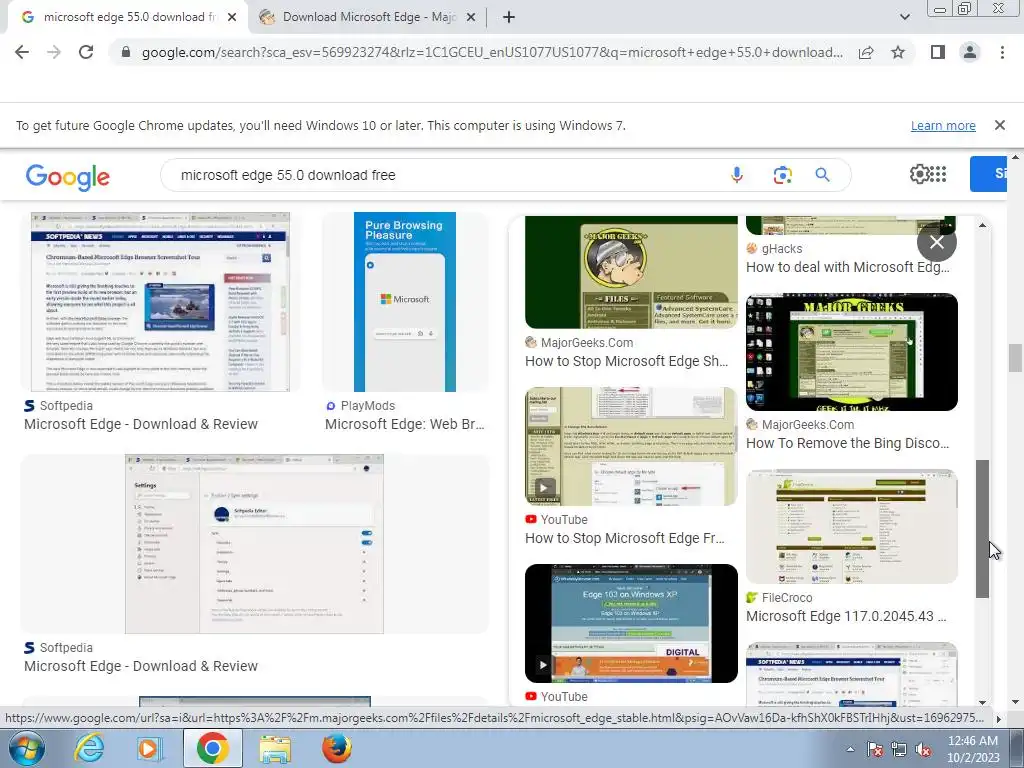Open the Google apps grid
The height and width of the screenshot is (768, 1024).
pyautogui.click(x=938, y=174)
